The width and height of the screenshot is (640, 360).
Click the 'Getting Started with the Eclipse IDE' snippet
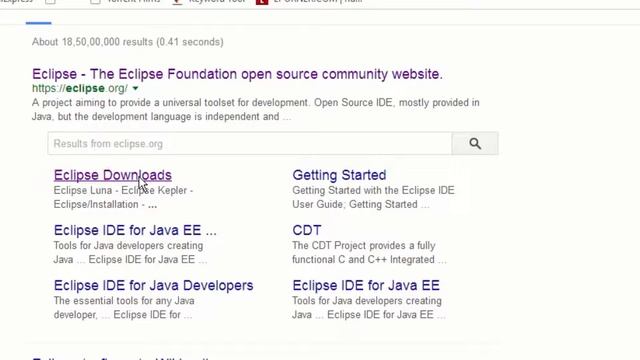(373, 191)
